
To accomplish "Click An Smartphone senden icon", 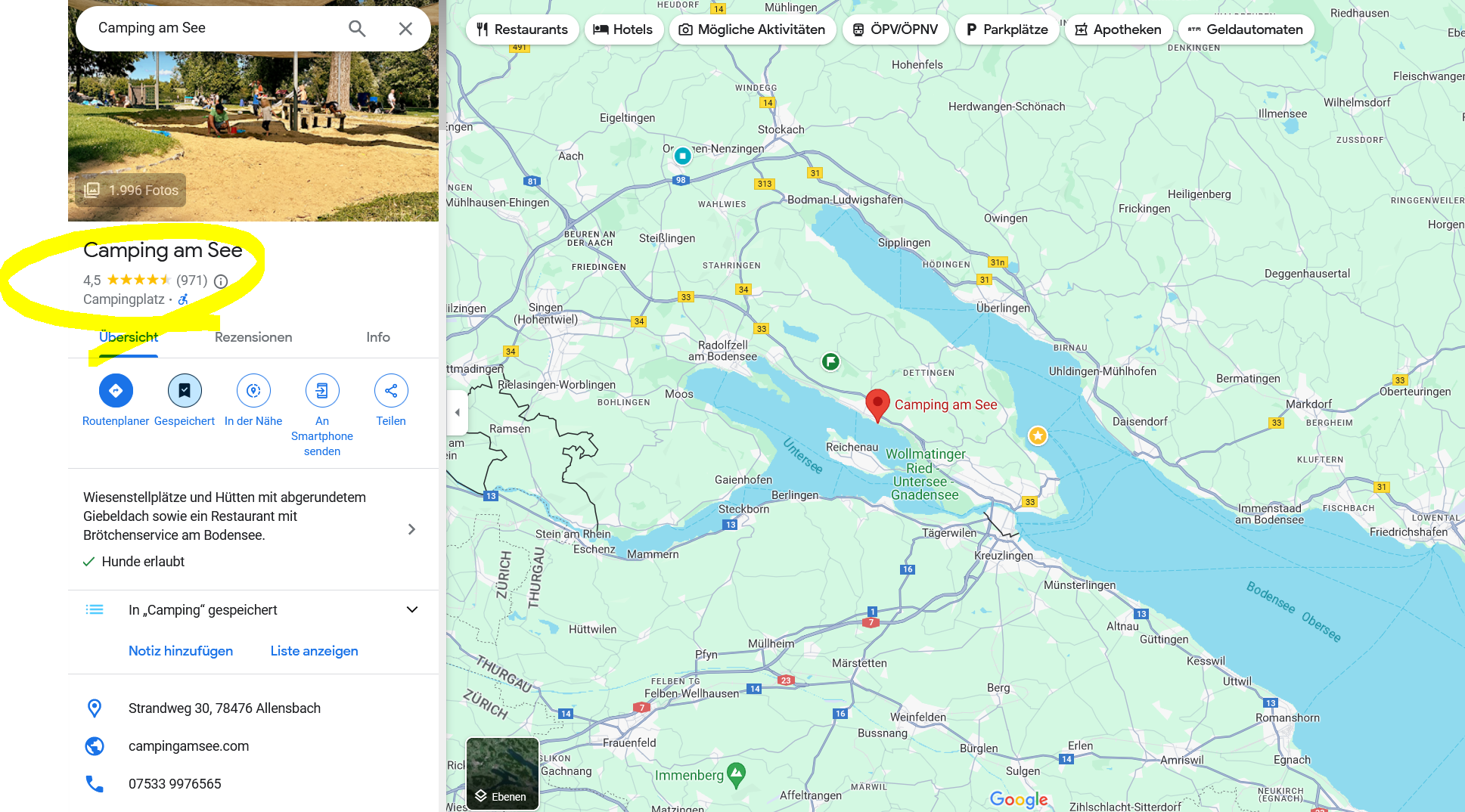I will 322,390.
